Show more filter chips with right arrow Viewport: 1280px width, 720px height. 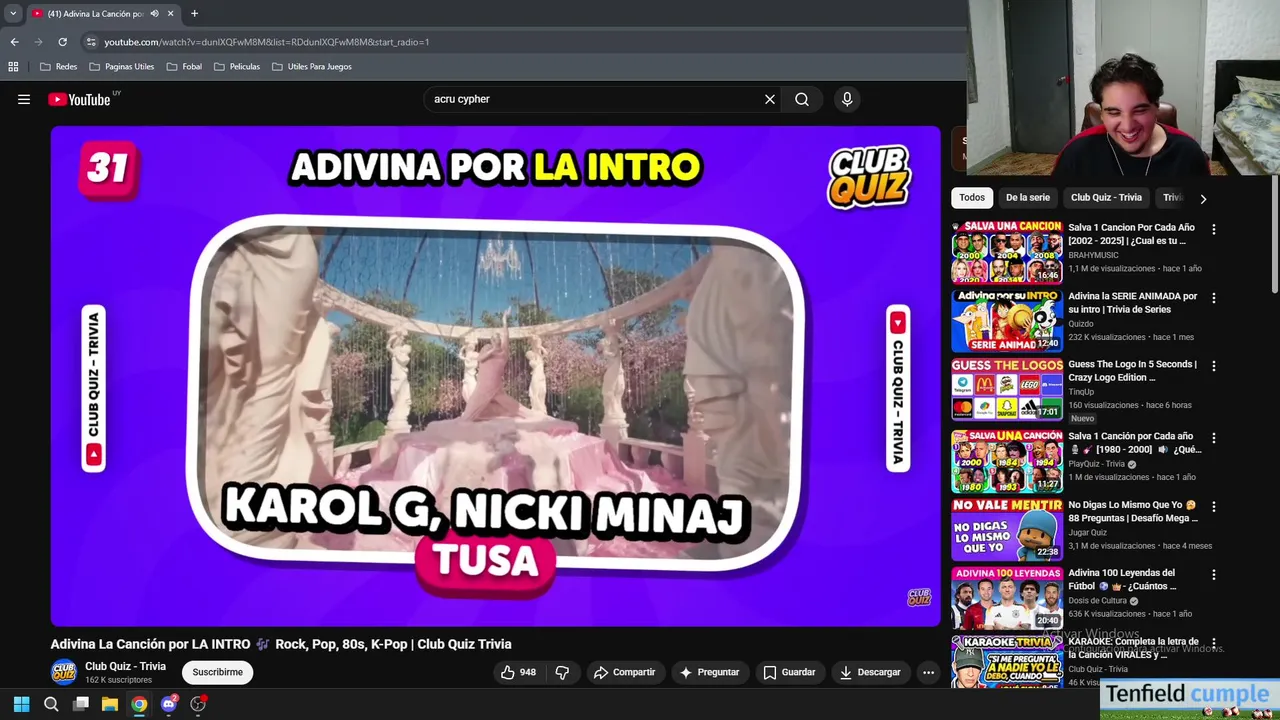1203,198
